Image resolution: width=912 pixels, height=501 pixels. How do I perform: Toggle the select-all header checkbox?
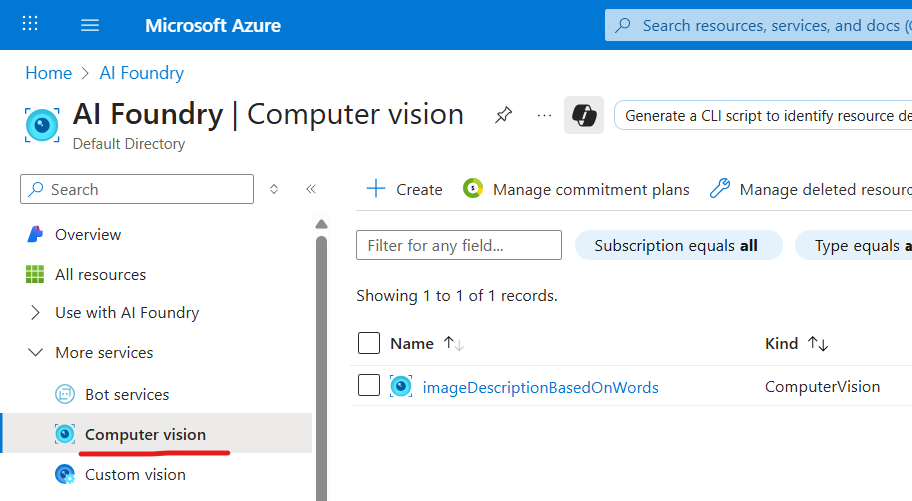(369, 343)
